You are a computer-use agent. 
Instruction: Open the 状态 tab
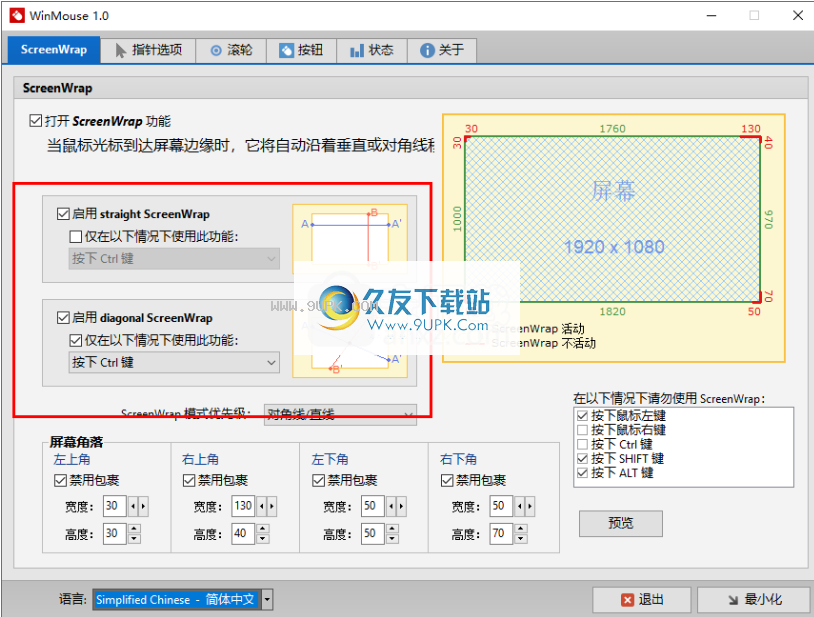(372, 50)
